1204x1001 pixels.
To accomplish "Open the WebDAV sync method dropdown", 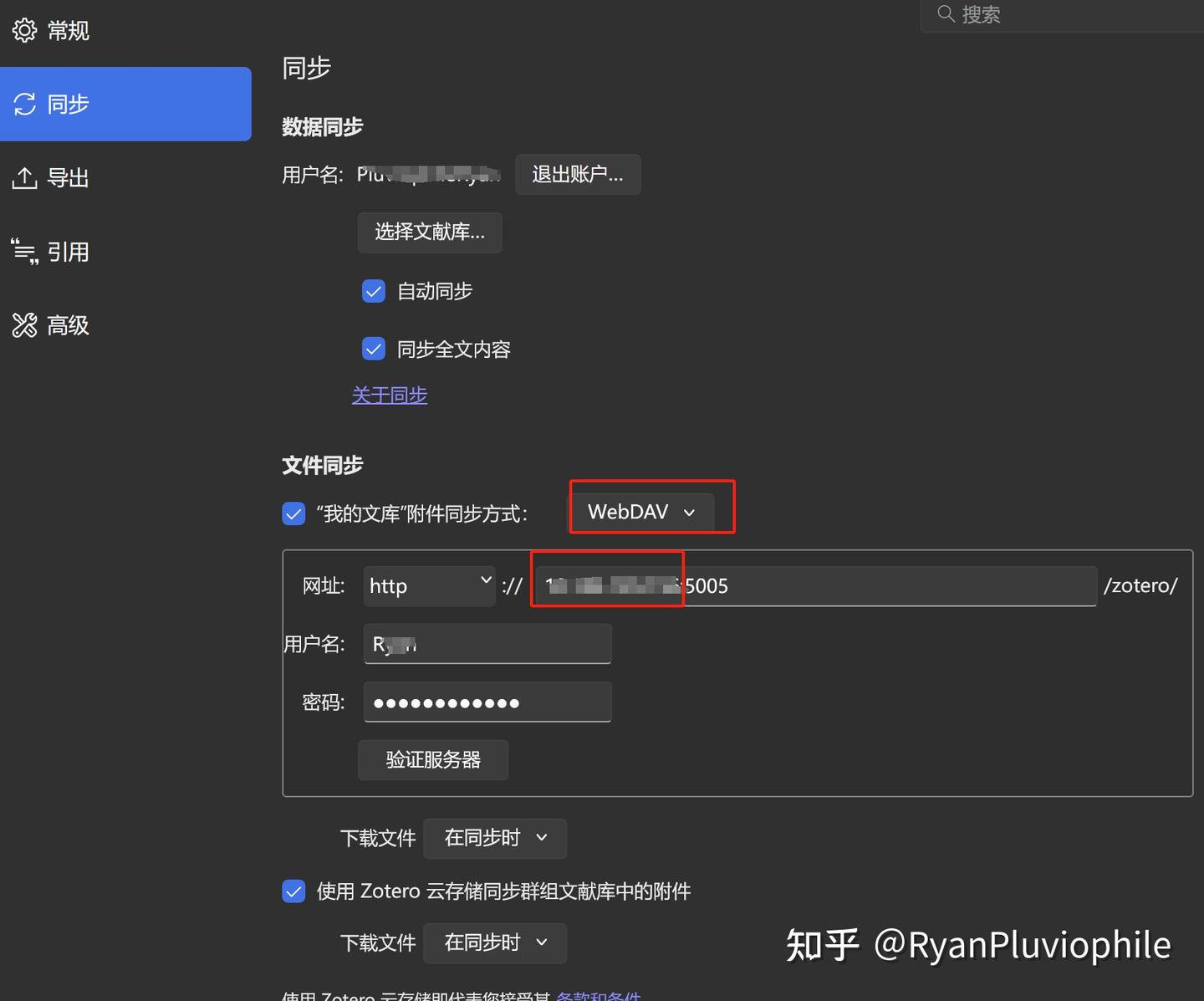I will (642, 512).
